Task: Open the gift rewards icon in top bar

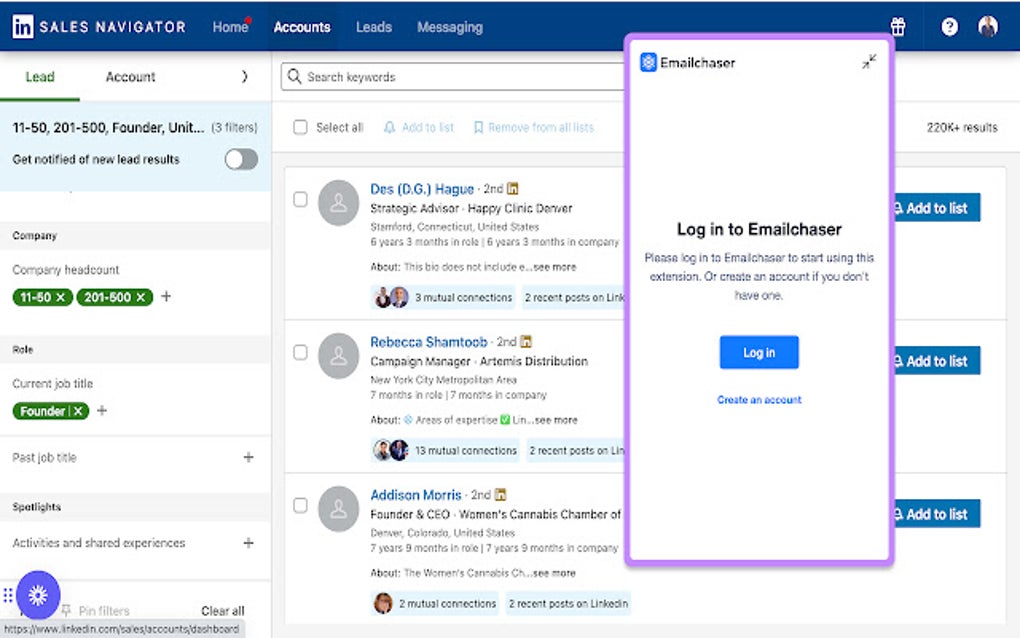Action: pyautogui.click(x=897, y=27)
